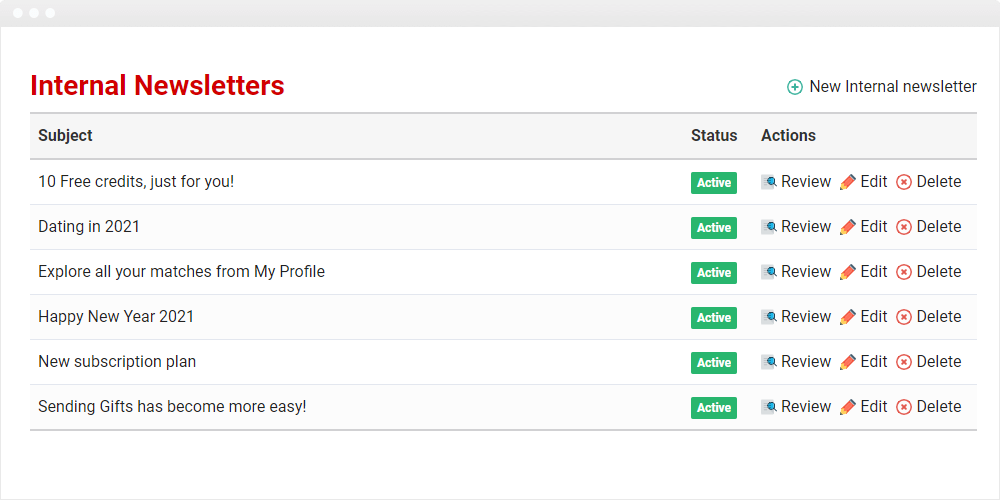This screenshot has height=500, width=1000.
Task: Click delete circle icon for Happy New Year 2021
Action: (x=904, y=317)
